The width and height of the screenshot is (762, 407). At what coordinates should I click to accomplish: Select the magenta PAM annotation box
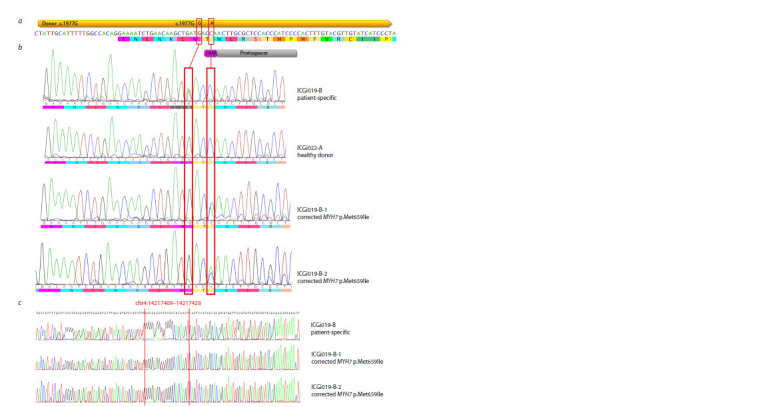210,53
